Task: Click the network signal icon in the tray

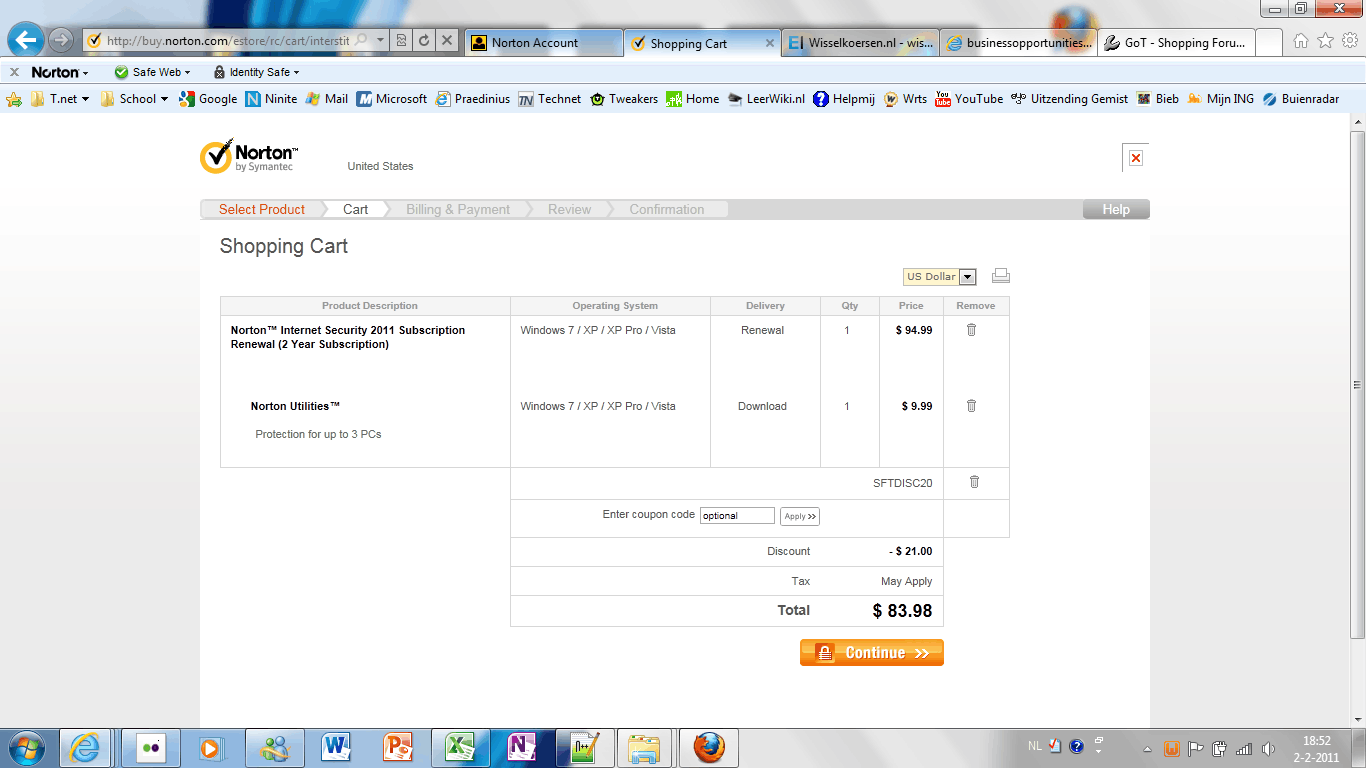Action: [1244, 748]
